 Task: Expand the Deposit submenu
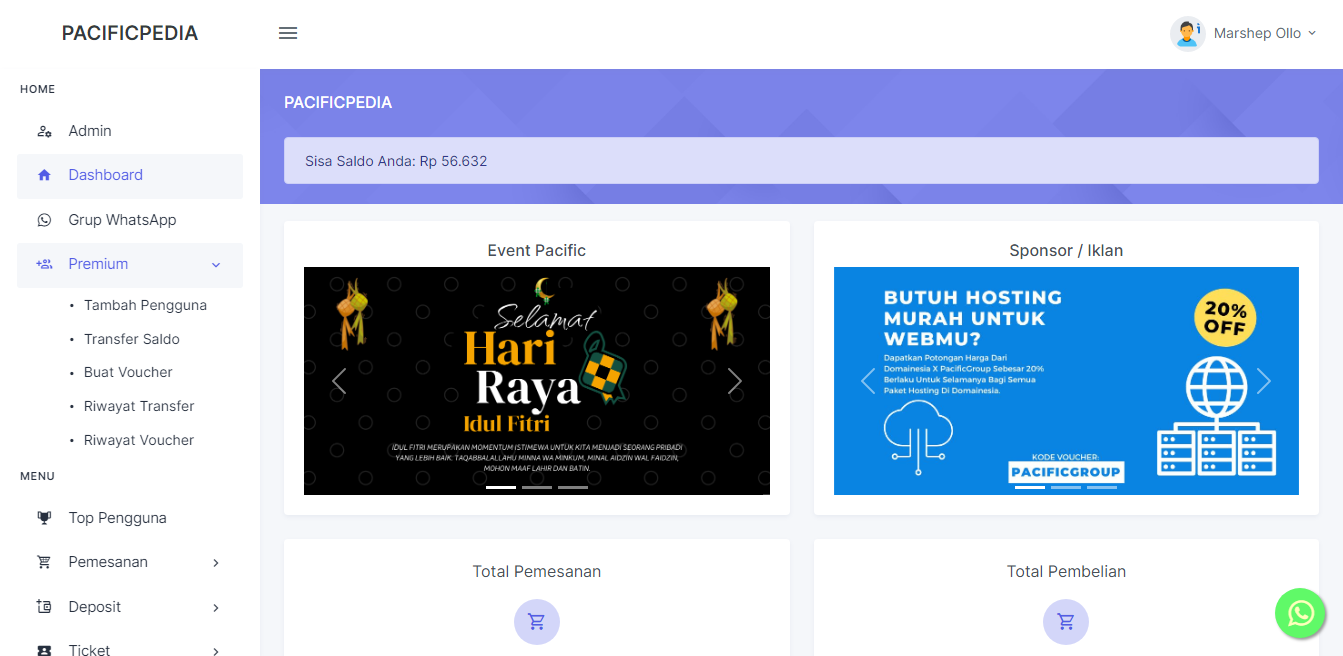(215, 608)
